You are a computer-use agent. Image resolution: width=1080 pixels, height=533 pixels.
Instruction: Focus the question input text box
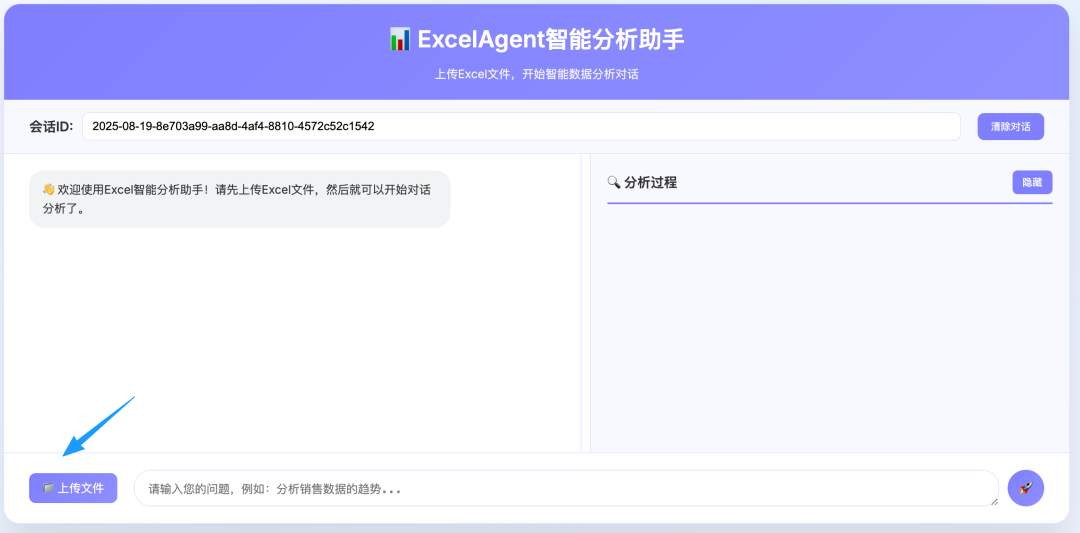566,488
